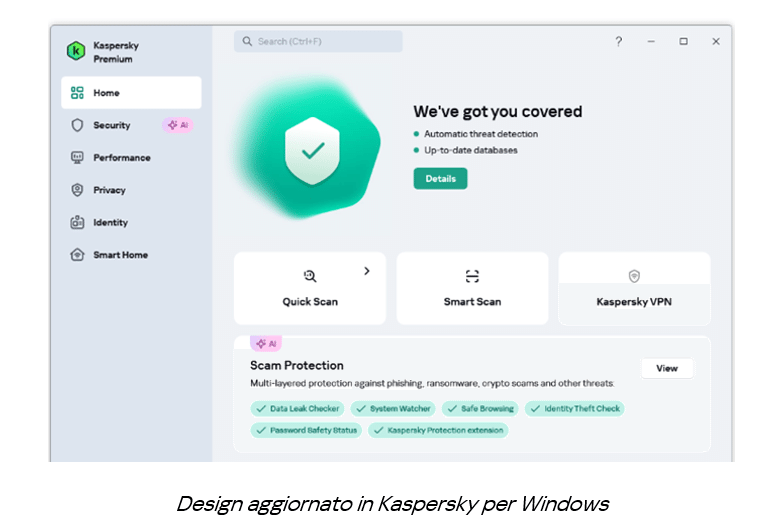Image resolution: width=757 pixels, height=529 pixels.
Task: Click the View button for Scam Protection
Action: (x=667, y=368)
